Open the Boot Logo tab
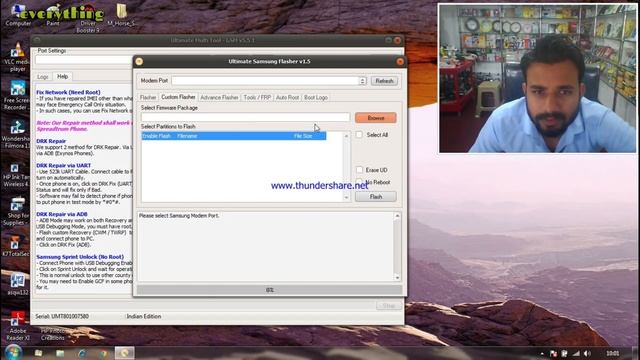The height and width of the screenshot is (360, 640). 316,98
